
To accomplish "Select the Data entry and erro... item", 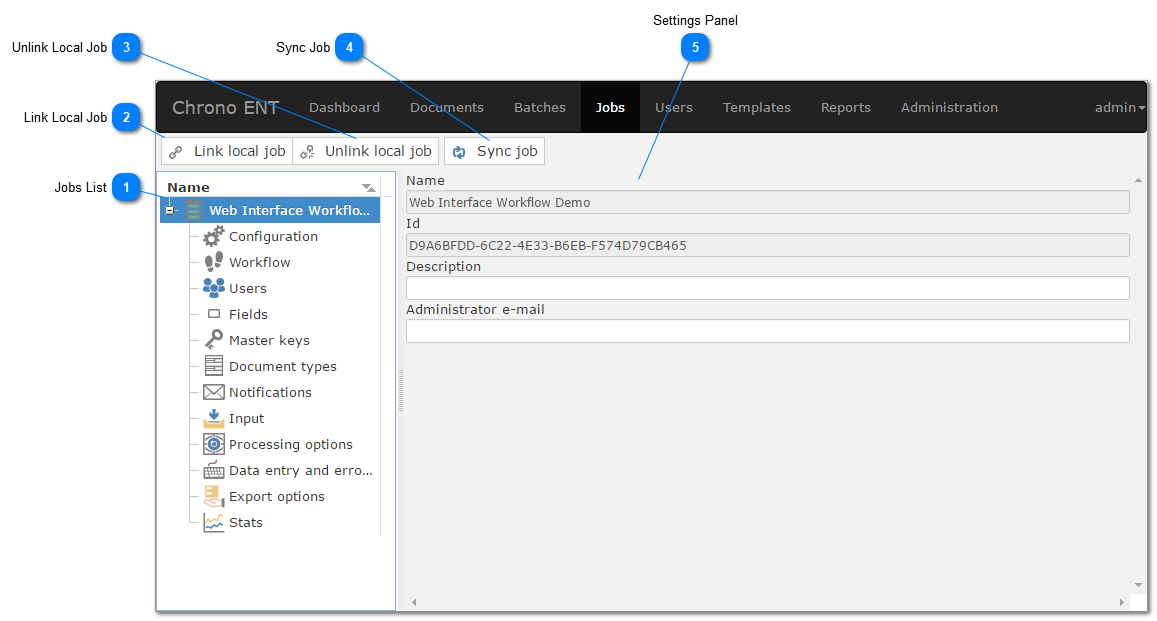I will pyautogui.click(x=300, y=471).
